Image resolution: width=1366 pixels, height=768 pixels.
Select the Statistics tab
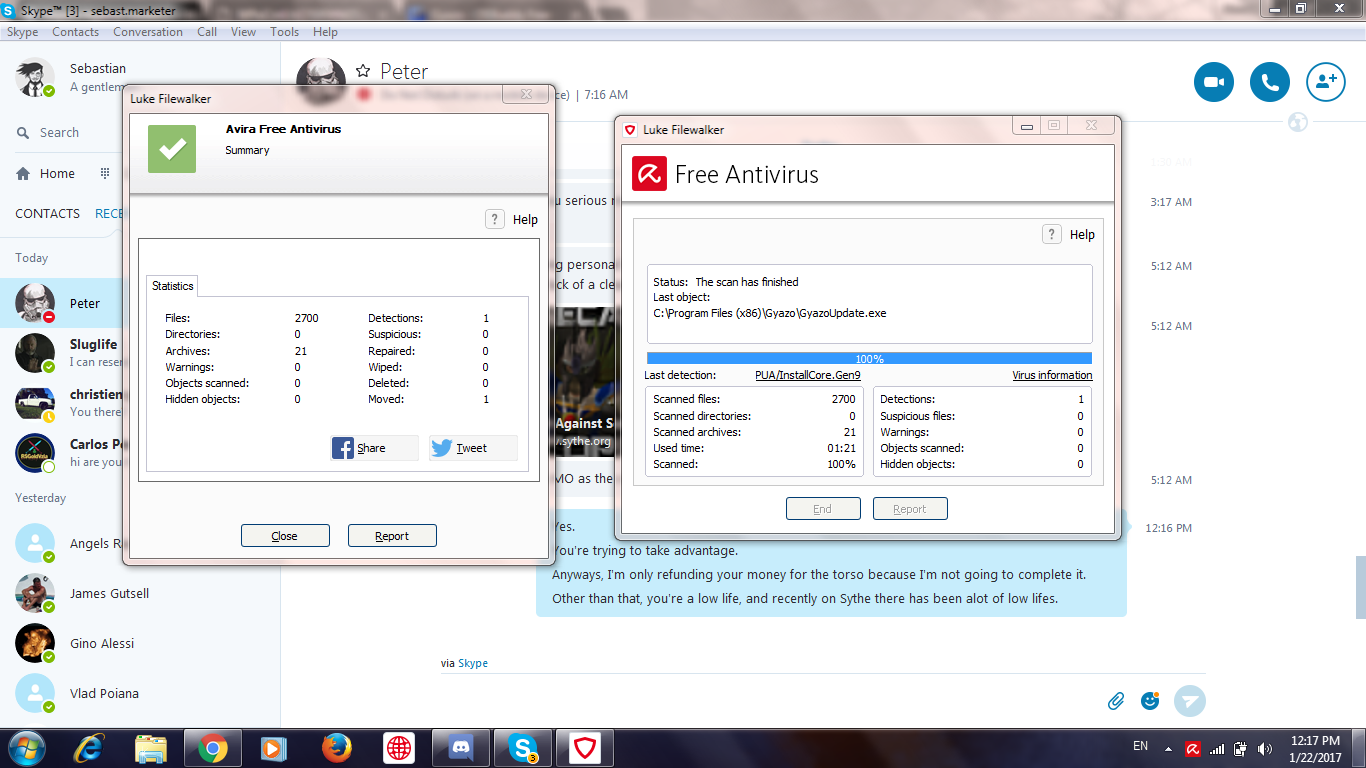172,286
